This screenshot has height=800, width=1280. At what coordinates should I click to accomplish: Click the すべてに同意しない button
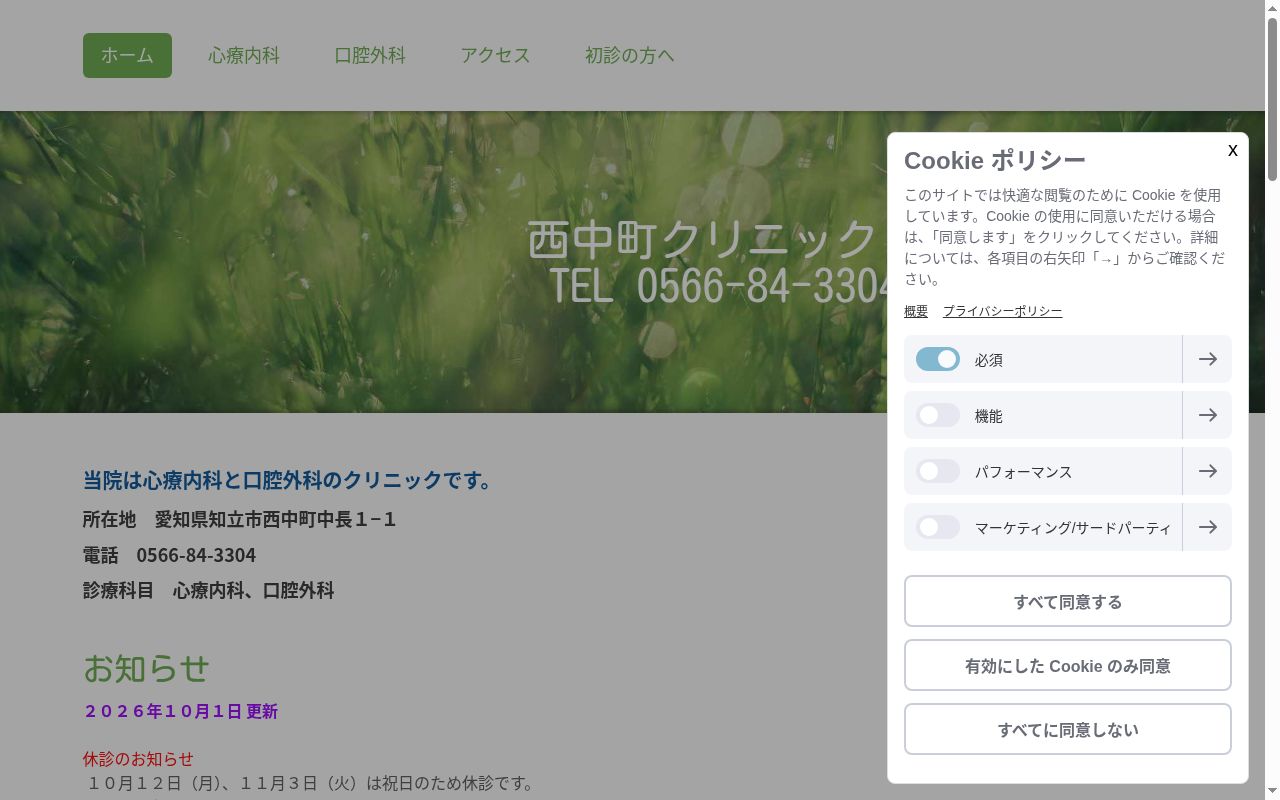[x=1068, y=729]
